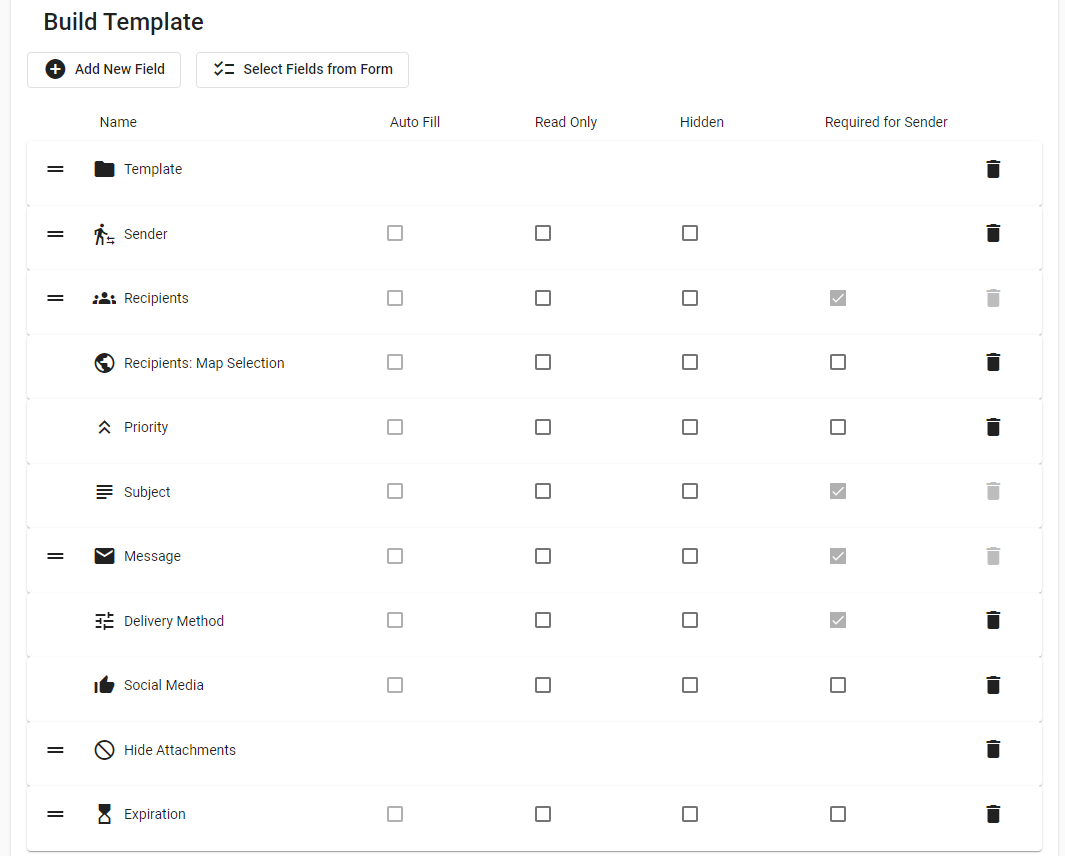Image resolution: width=1065 pixels, height=856 pixels.
Task: Toggle Auto Fill for Recipients
Action: pos(395,298)
